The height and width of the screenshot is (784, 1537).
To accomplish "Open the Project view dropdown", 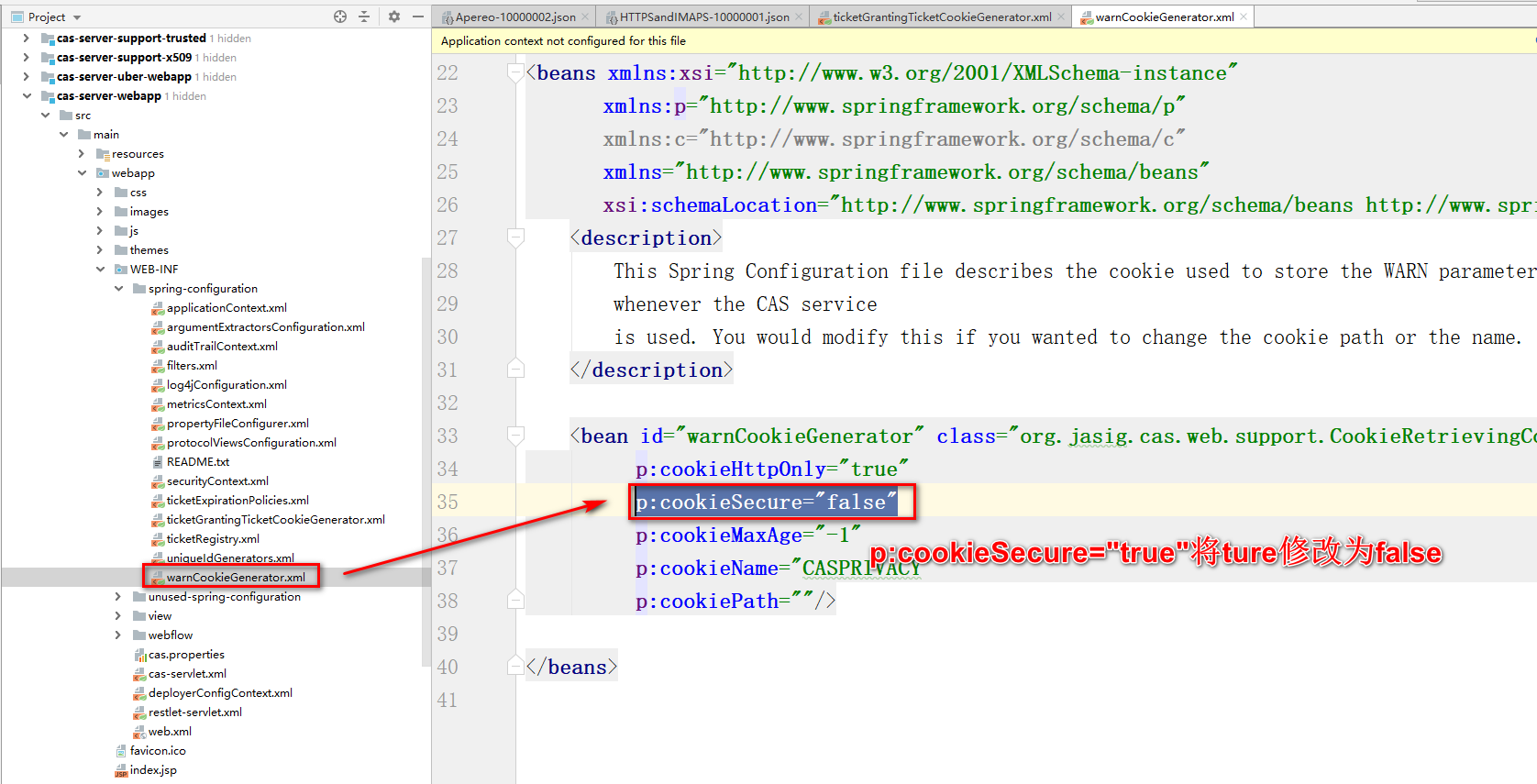I will click(x=77, y=17).
